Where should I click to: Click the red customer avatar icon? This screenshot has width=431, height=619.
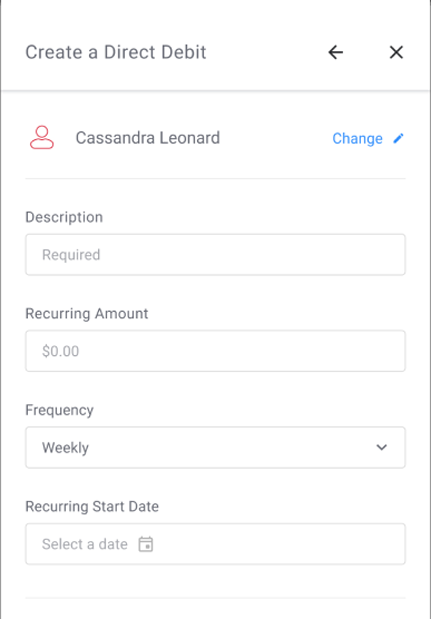click(x=42, y=137)
